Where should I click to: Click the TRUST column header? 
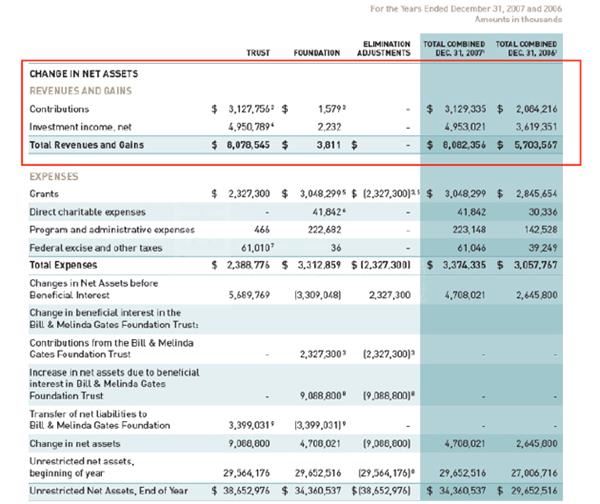tap(258, 52)
